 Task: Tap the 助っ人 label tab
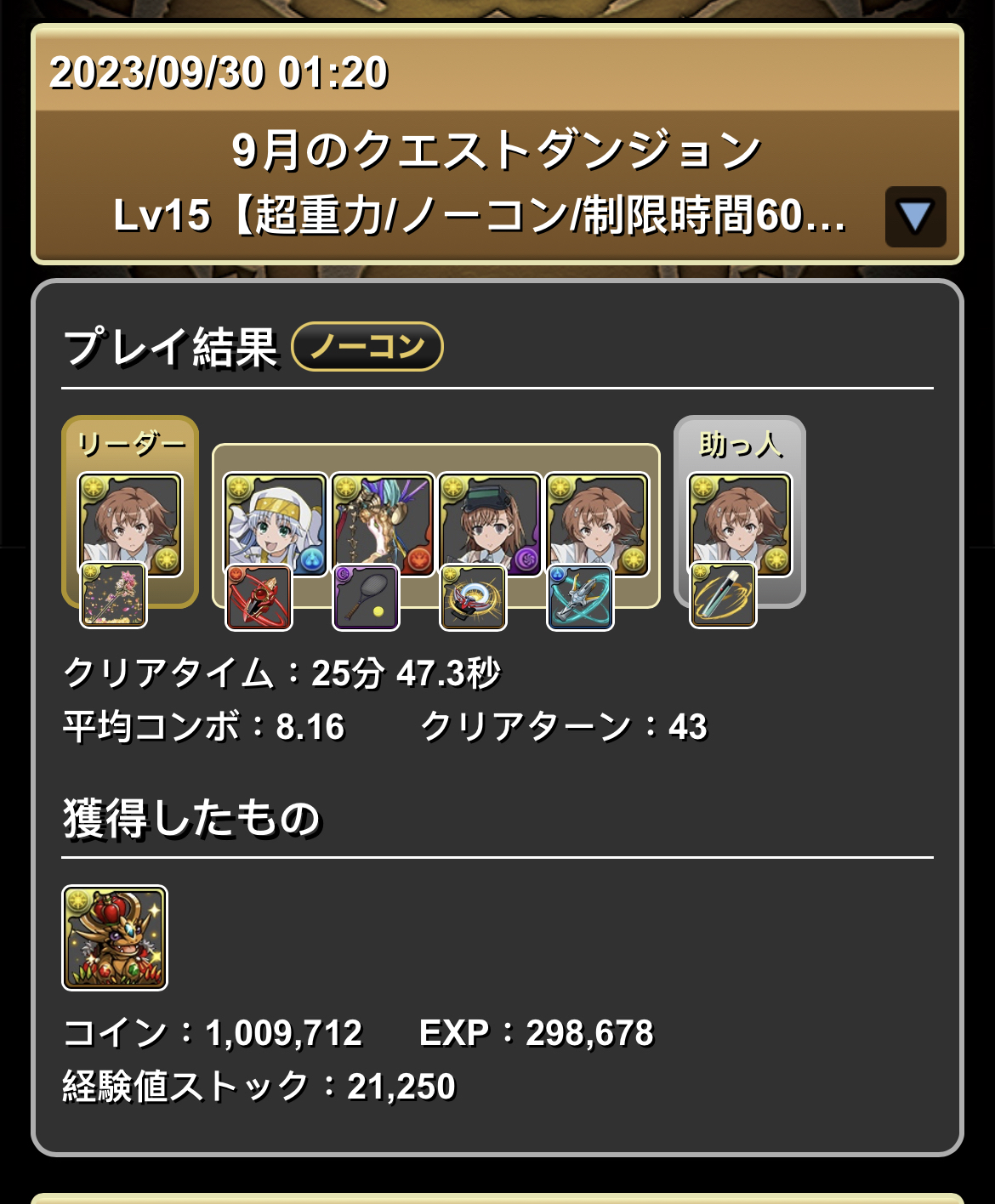point(740,444)
